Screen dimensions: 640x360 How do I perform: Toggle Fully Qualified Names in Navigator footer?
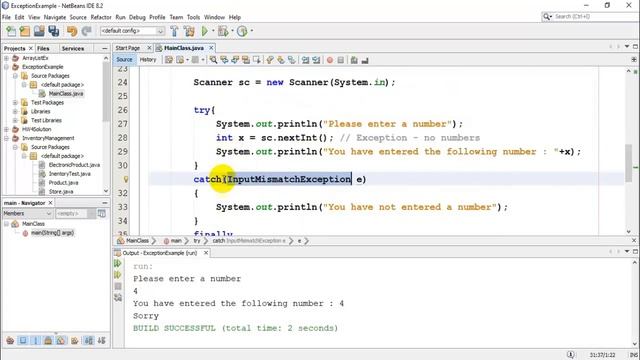75,340
